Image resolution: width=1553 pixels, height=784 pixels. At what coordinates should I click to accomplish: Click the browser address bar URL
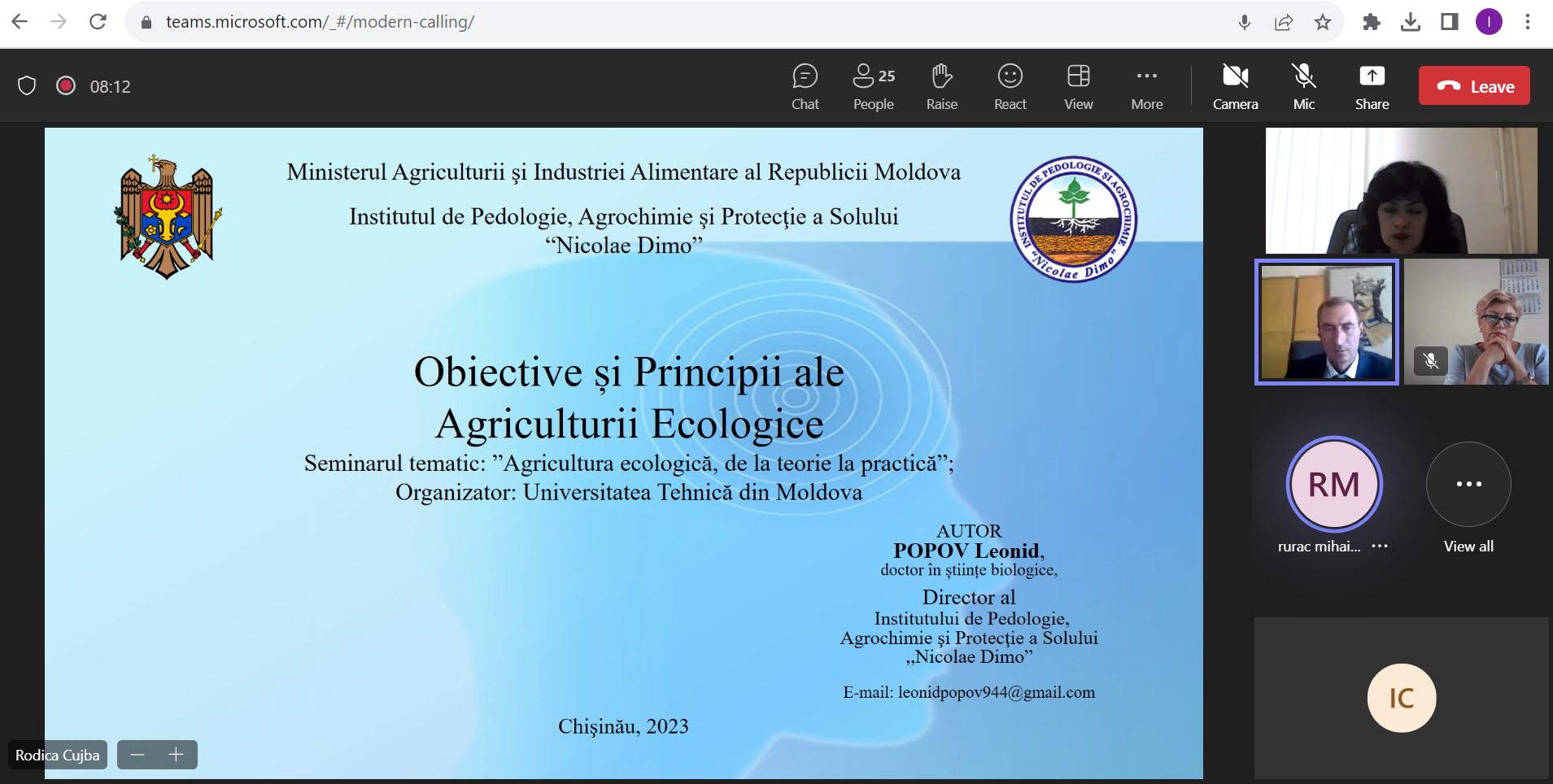pos(320,22)
